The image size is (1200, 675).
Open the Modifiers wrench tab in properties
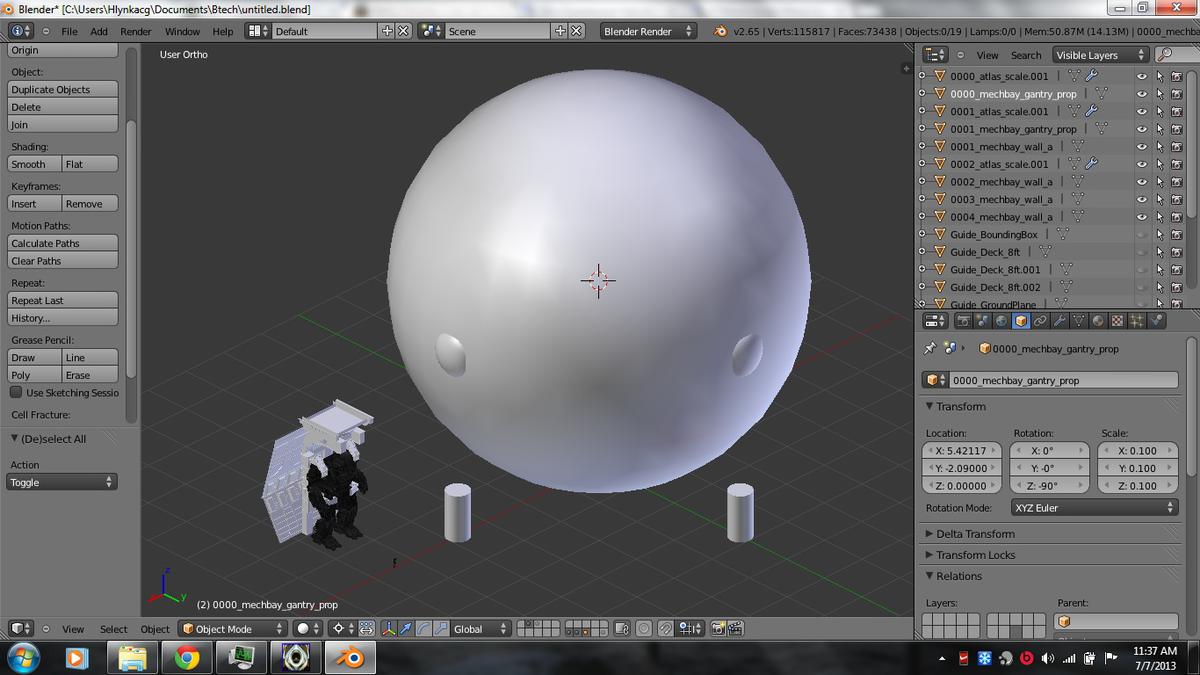(1059, 321)
